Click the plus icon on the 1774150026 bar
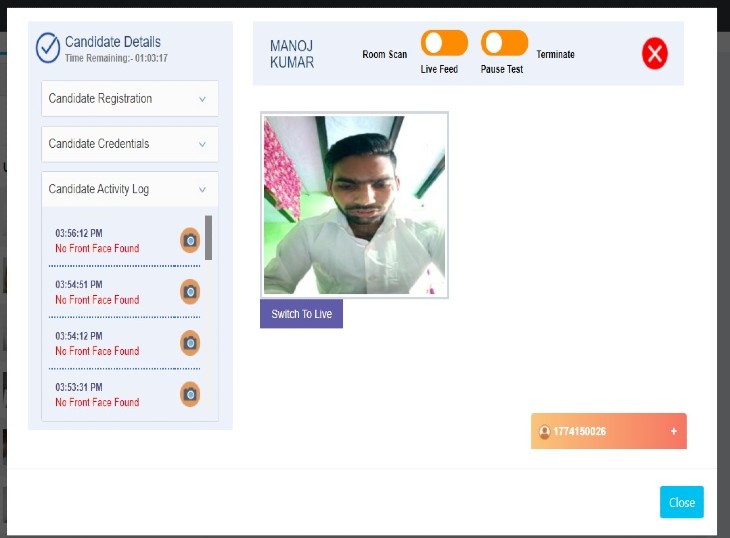Screen dimensions: 730x538 673,431
